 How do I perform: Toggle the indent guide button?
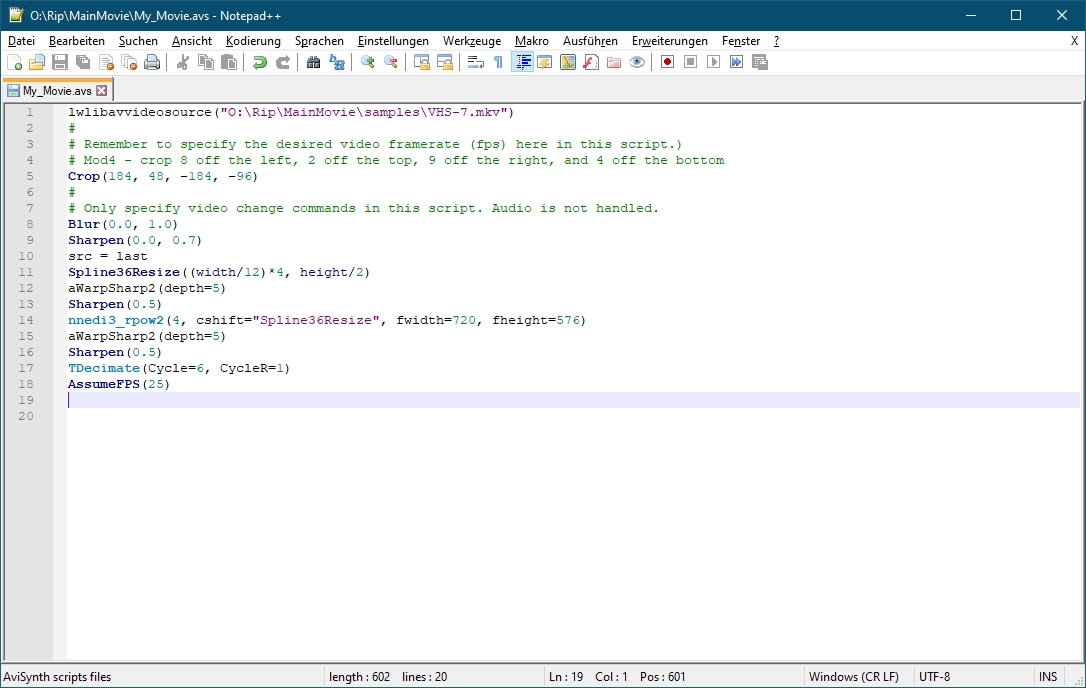click(x=522, y=62)
